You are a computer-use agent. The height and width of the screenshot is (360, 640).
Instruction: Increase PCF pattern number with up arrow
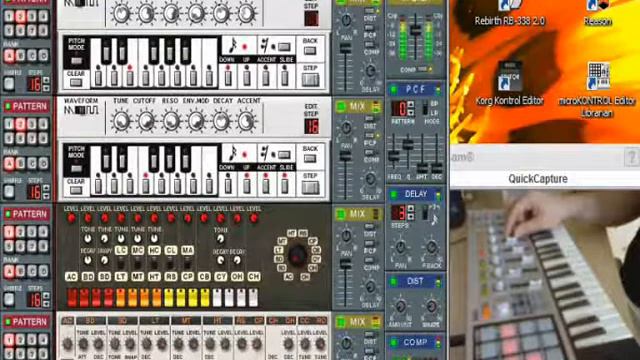411,105
